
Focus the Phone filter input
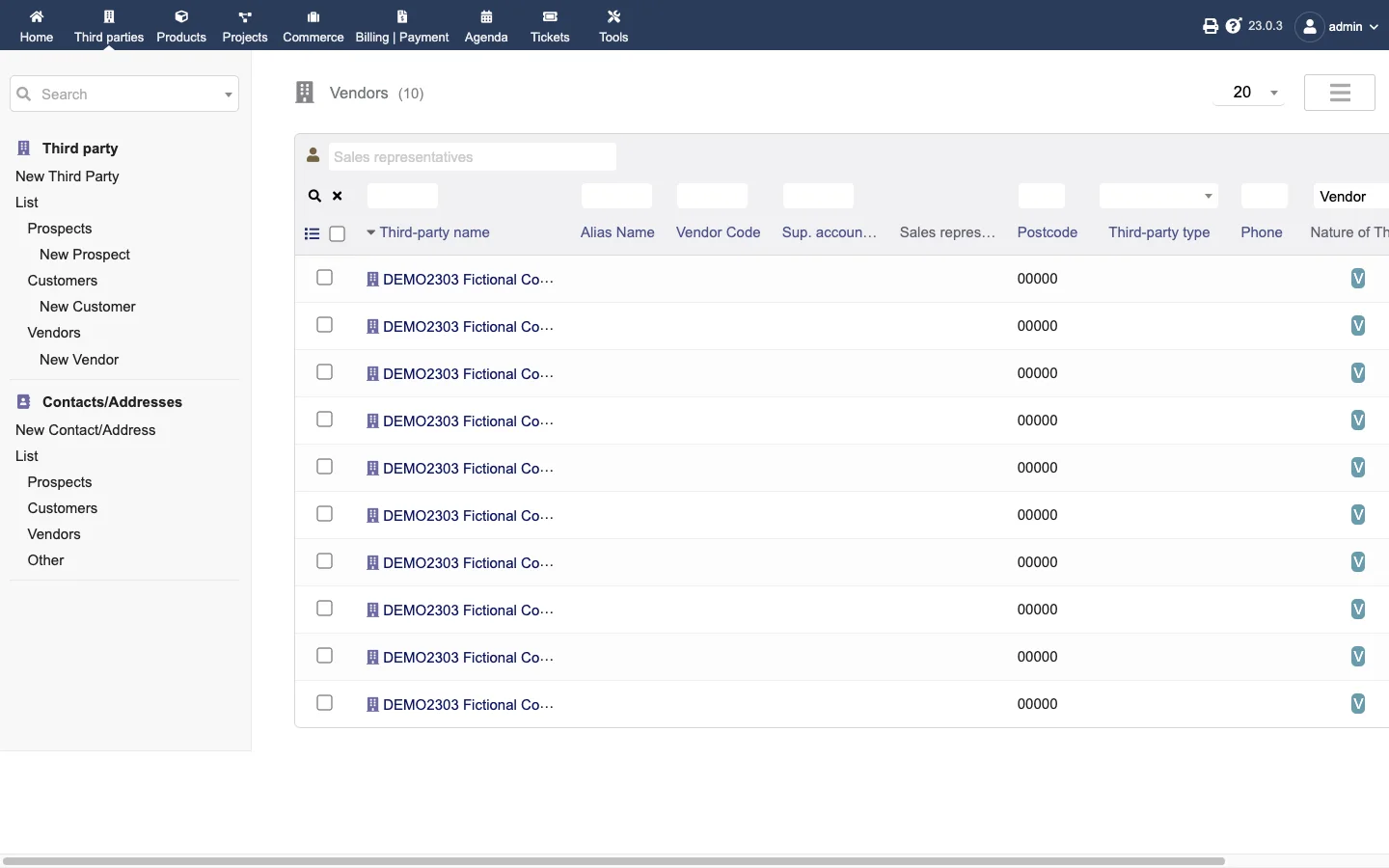point(1265,196)
